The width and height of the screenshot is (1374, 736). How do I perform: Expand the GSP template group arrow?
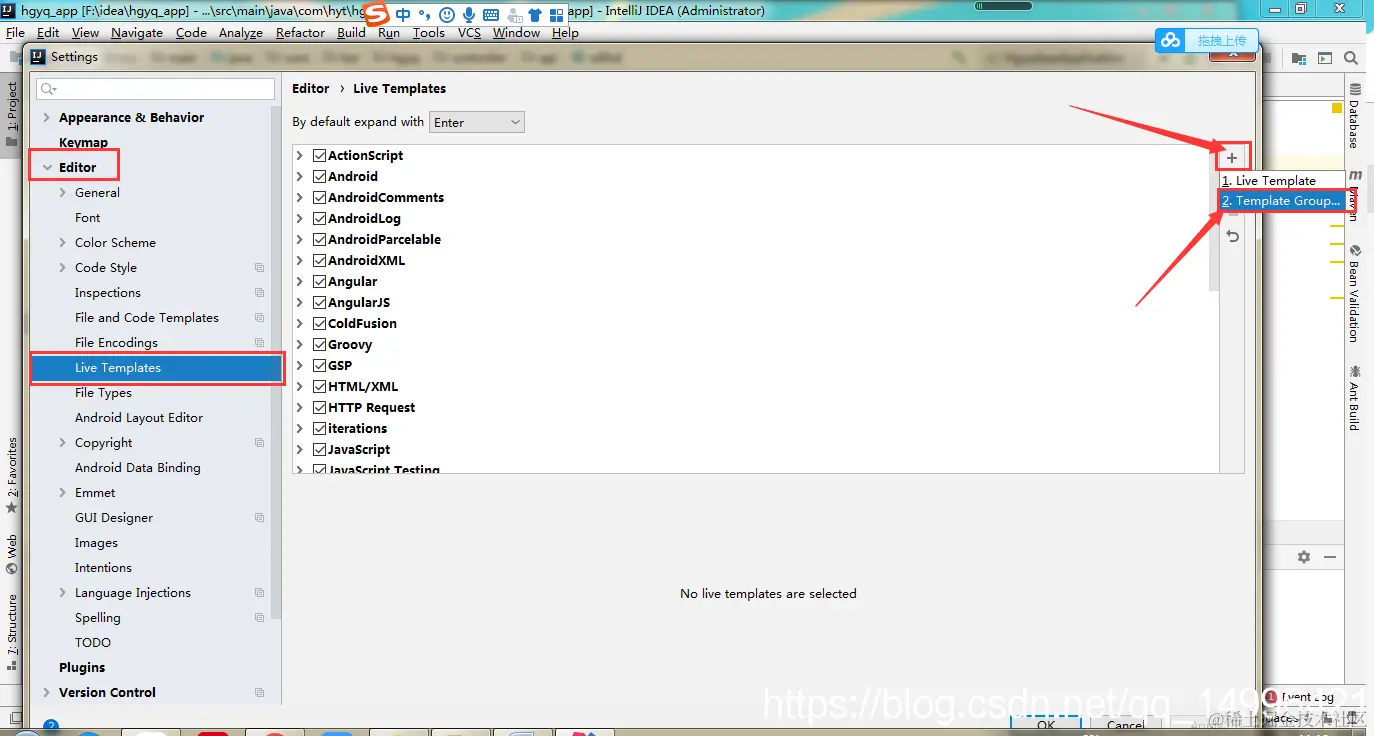click(300, 365)
